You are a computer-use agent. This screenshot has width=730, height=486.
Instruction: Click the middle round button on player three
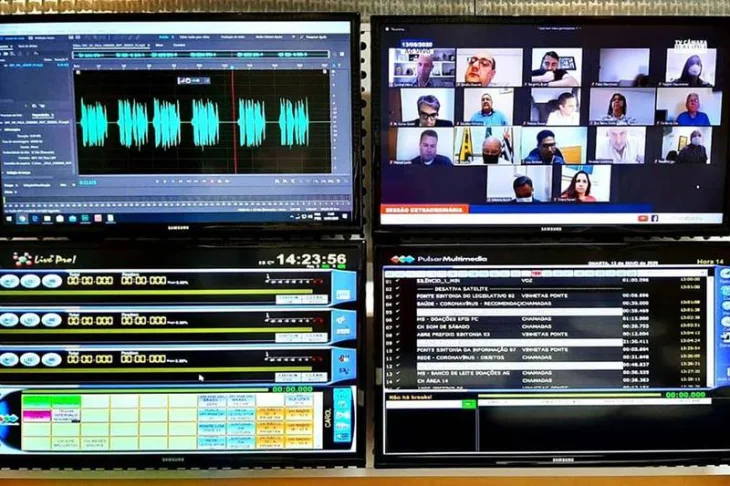pyautogui.click(x=30, y=359)
